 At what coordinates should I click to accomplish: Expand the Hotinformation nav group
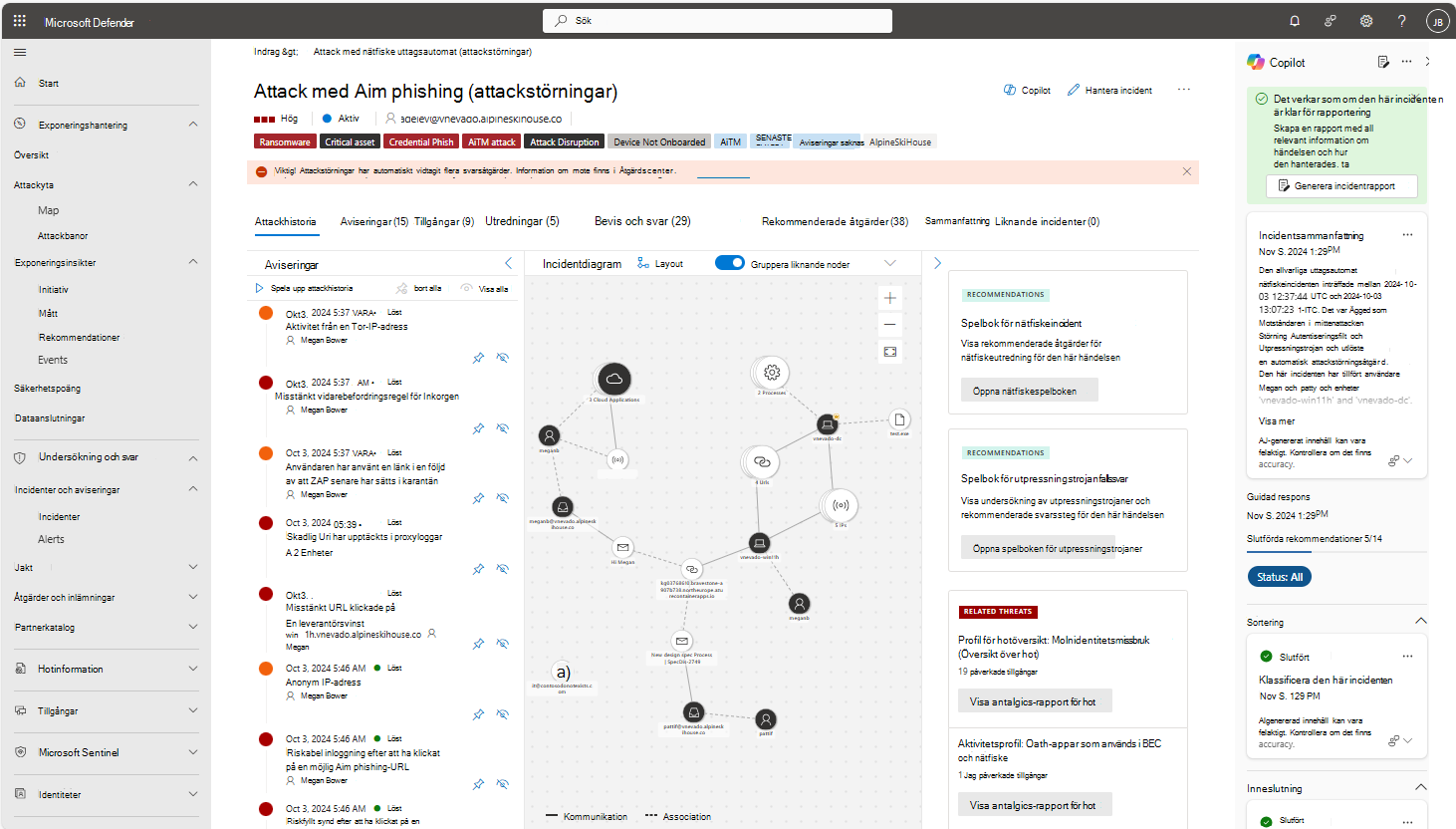coord(193,669)
